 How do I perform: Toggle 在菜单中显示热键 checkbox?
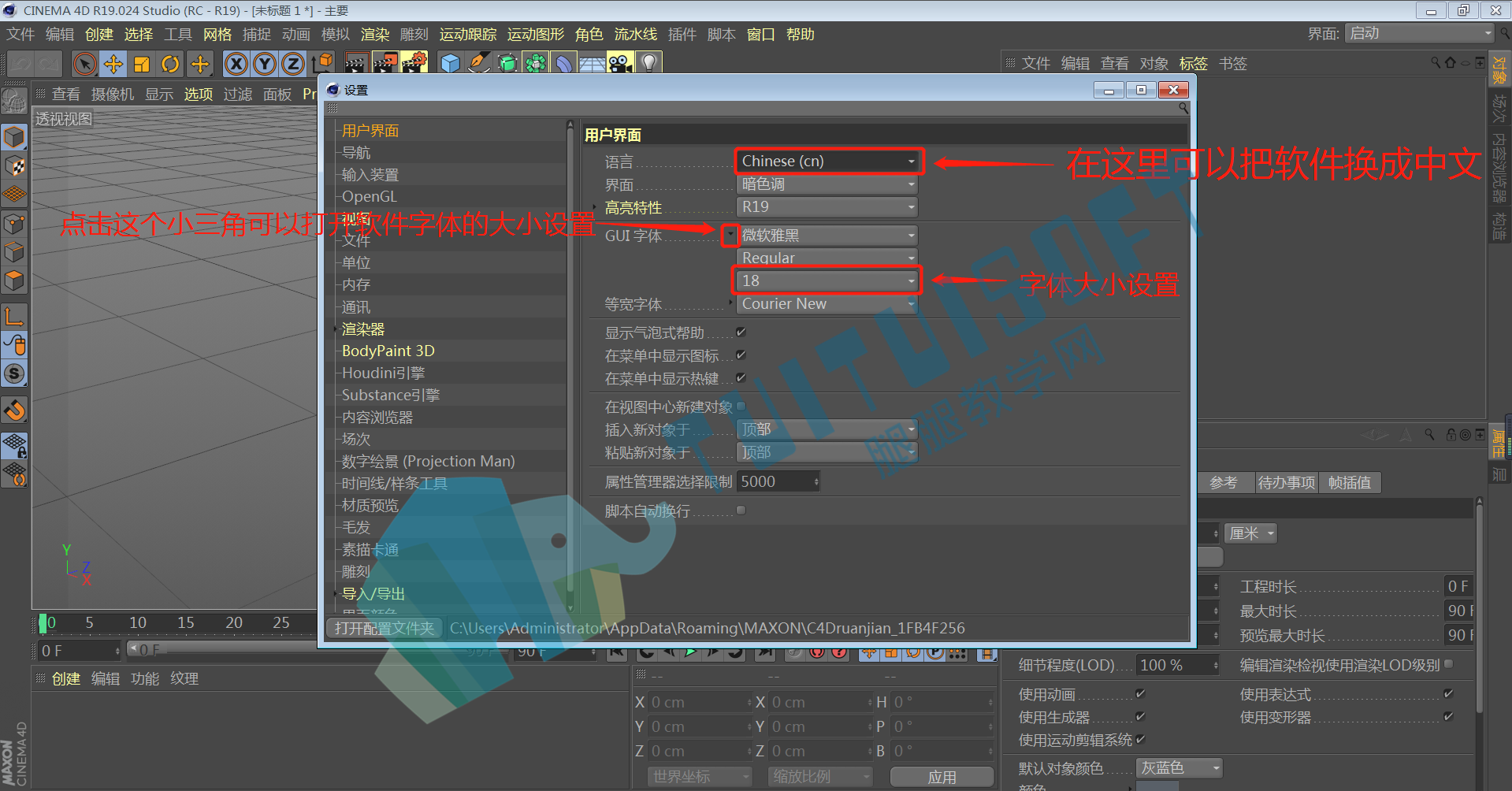pyautogui.click(x=741, y=378)
